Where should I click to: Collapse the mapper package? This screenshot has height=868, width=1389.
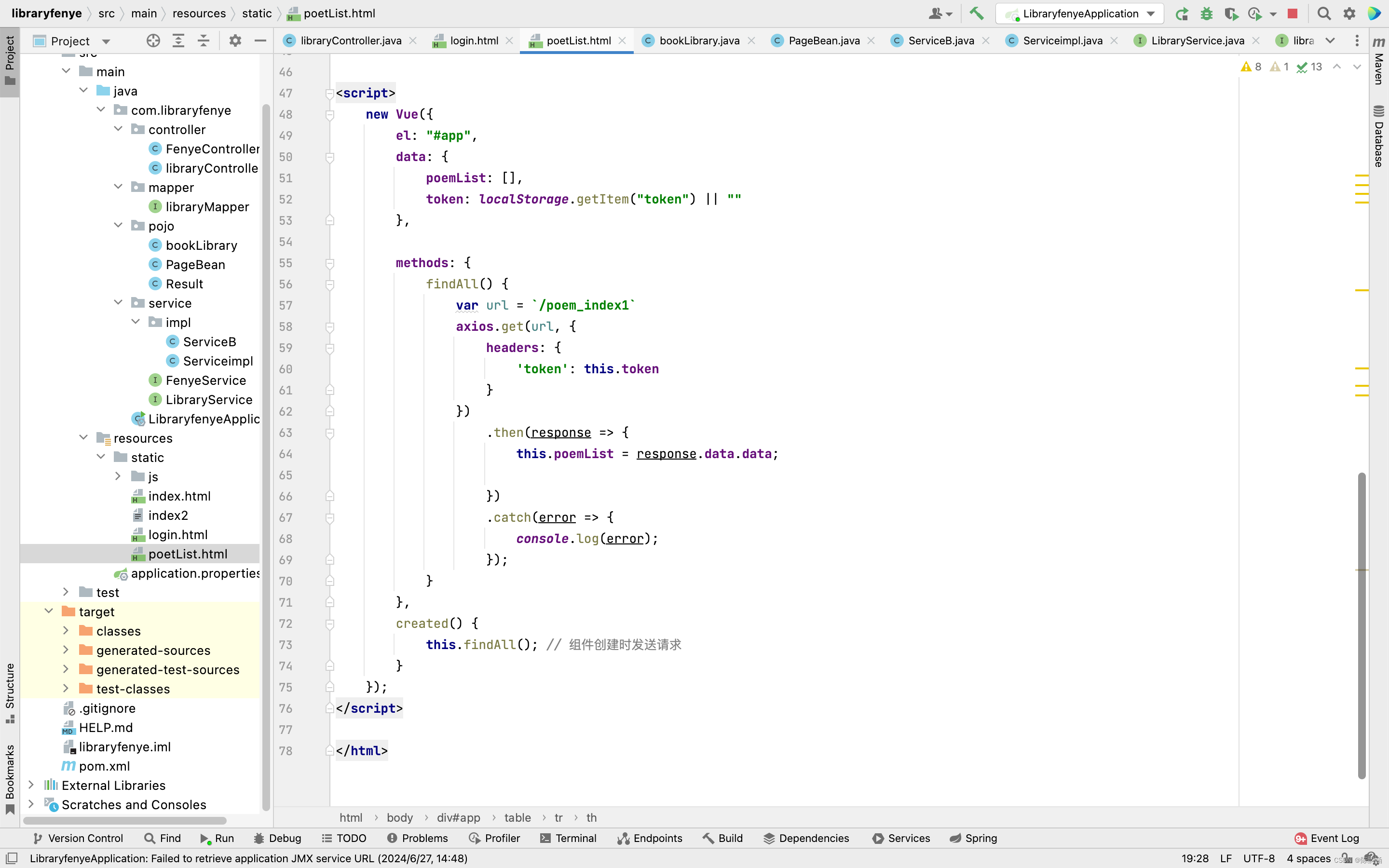pyautogui.click(x=118, y=187)
